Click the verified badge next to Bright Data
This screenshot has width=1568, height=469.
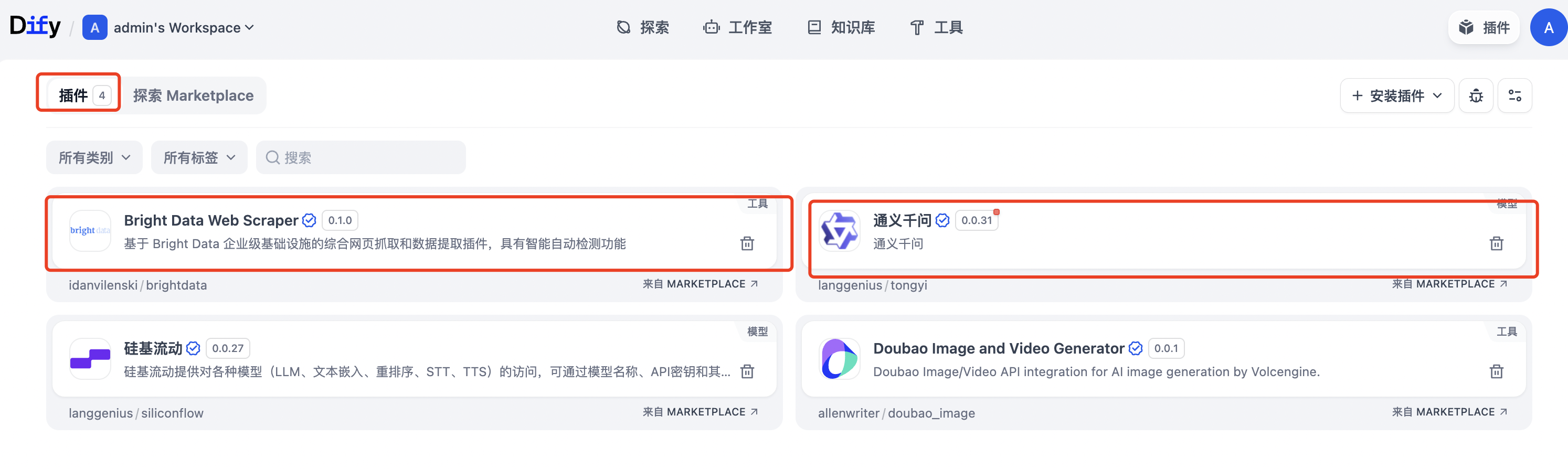tap(309, 220)
